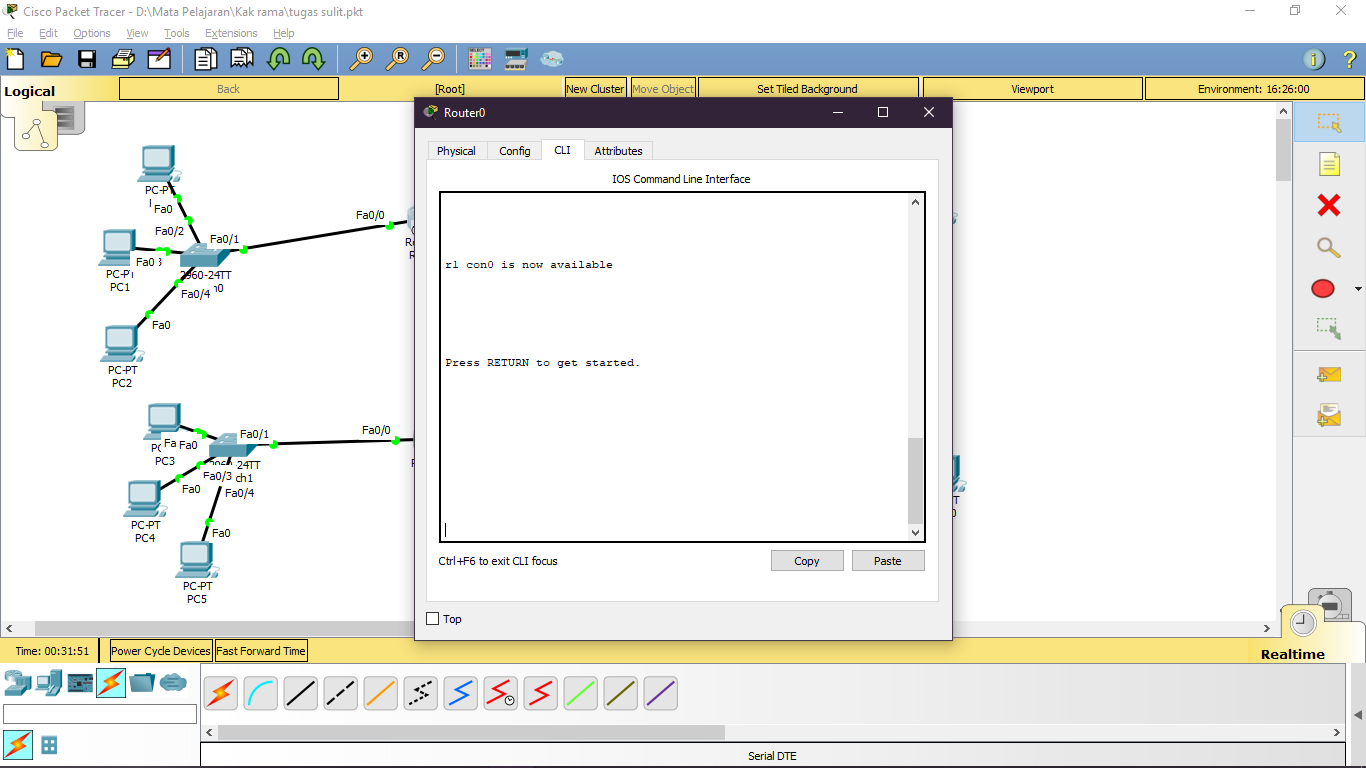
Task: Select the Copper Straight-Through cable
Action: 300,693
